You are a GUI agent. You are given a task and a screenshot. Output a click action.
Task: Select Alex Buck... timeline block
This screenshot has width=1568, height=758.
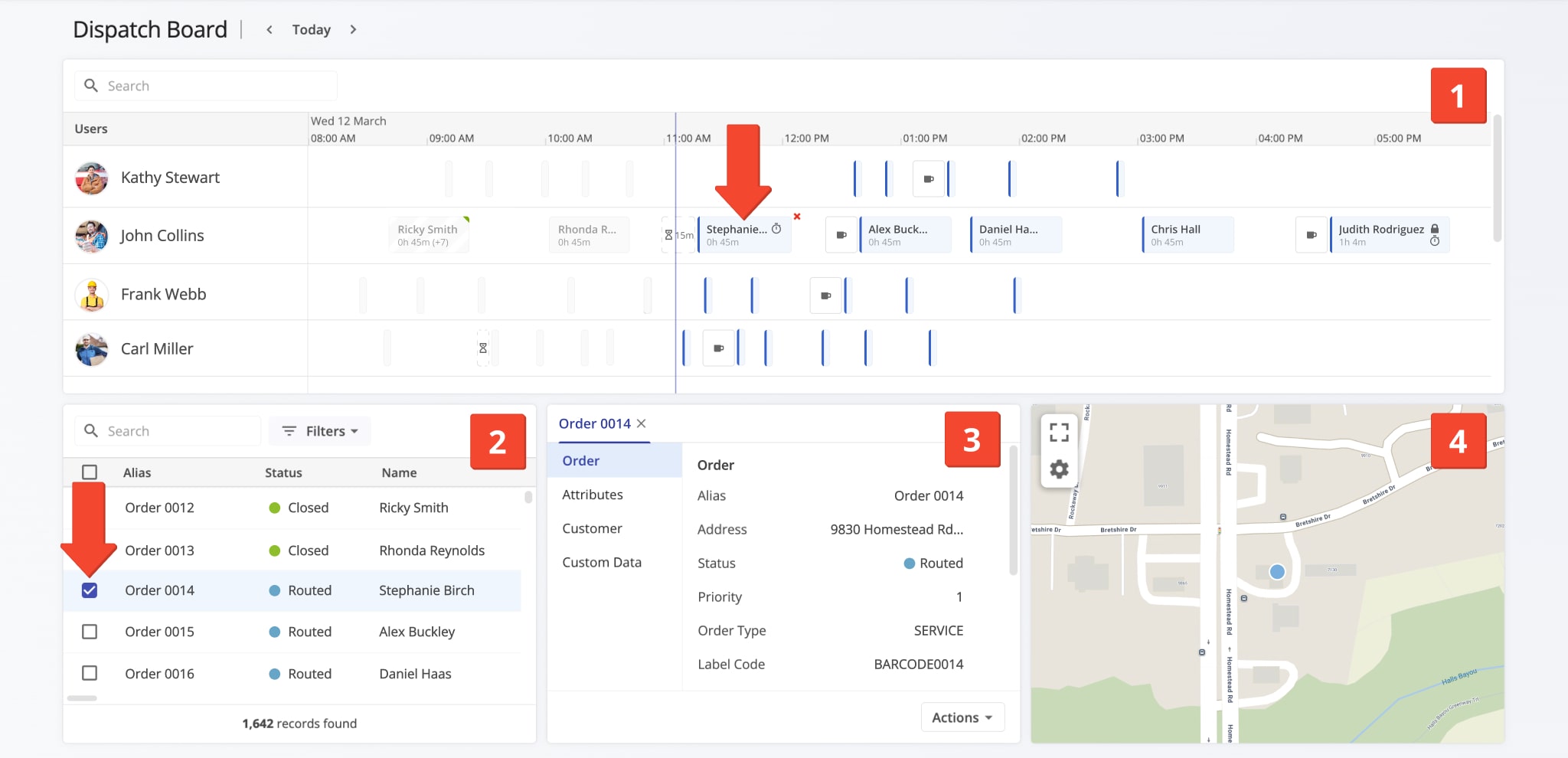pos(905,235)
